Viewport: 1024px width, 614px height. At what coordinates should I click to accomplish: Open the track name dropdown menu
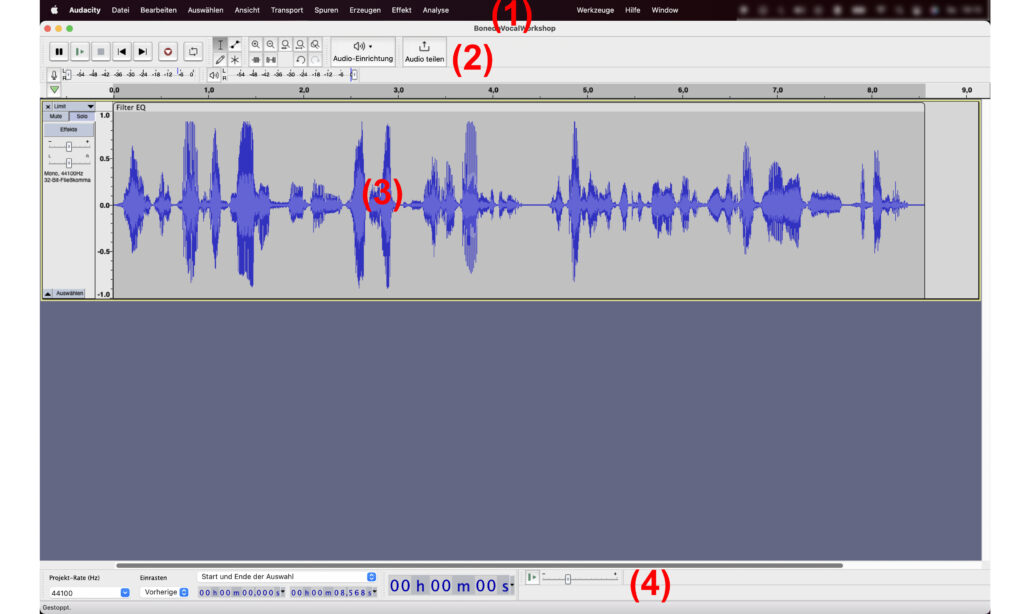tap(74, 106)
